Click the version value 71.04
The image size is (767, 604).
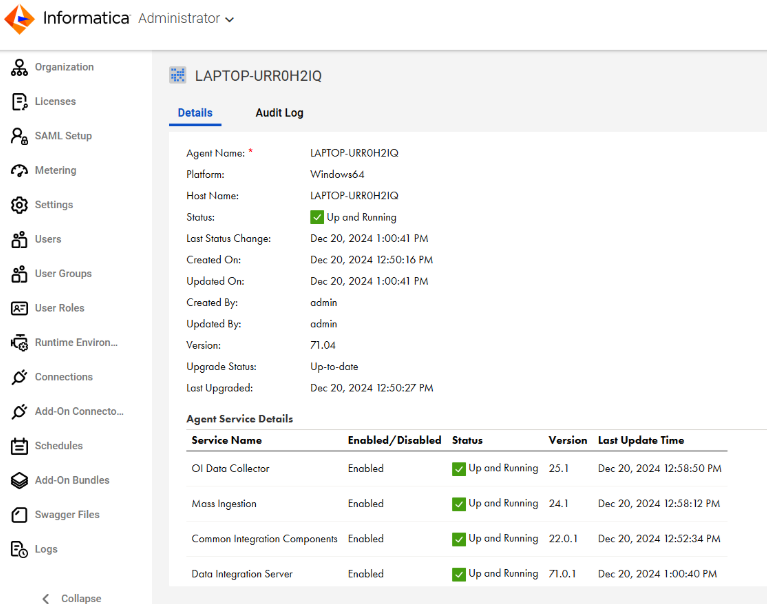point(323,345)
